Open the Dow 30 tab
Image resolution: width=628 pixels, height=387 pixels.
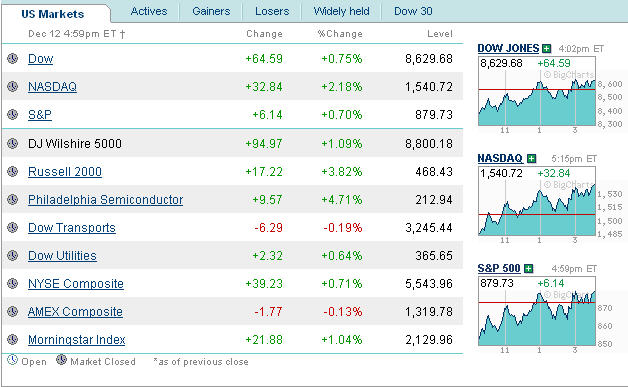tap(413, 11)
